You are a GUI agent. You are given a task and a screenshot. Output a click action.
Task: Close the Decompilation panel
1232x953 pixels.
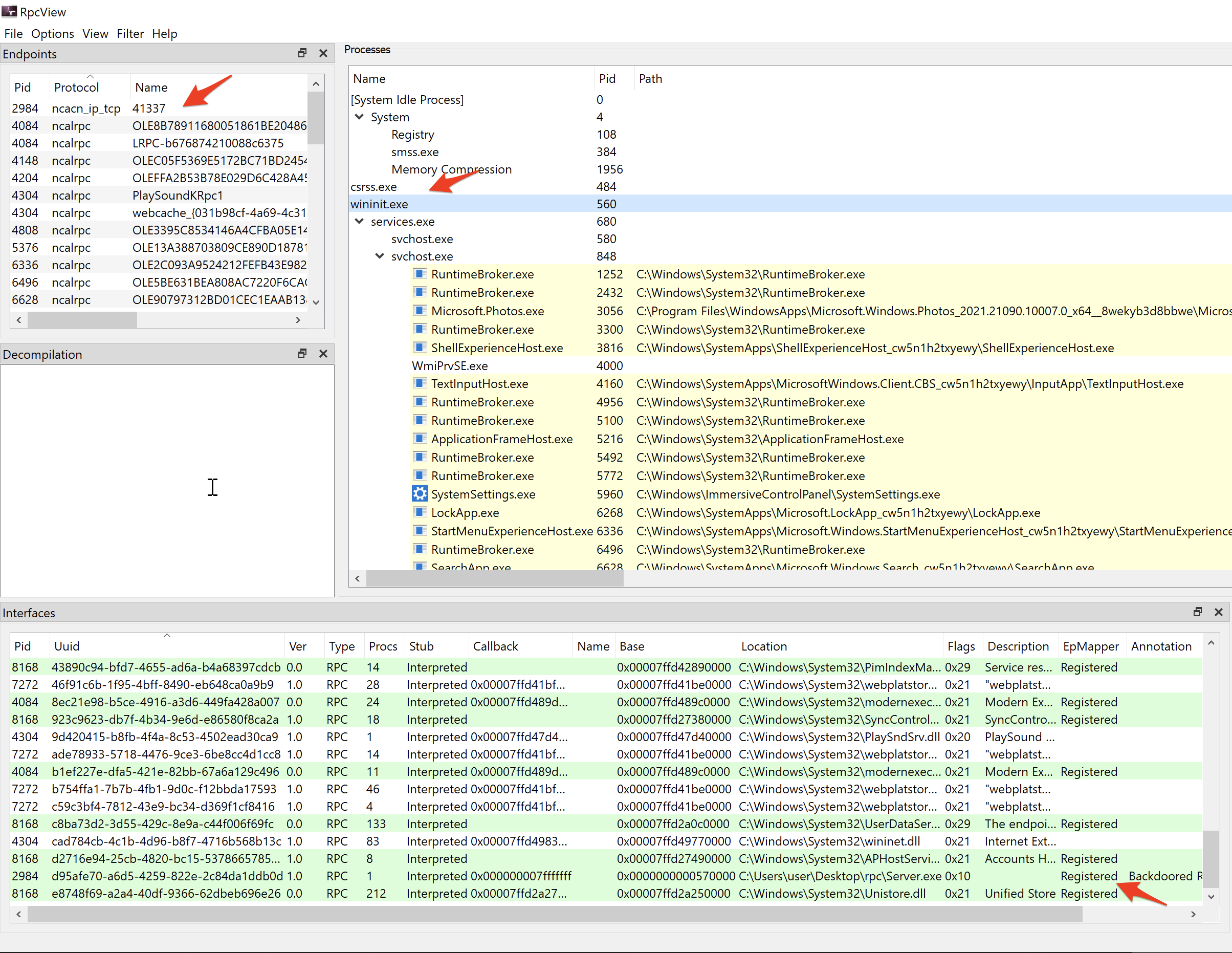pos(323,354)
